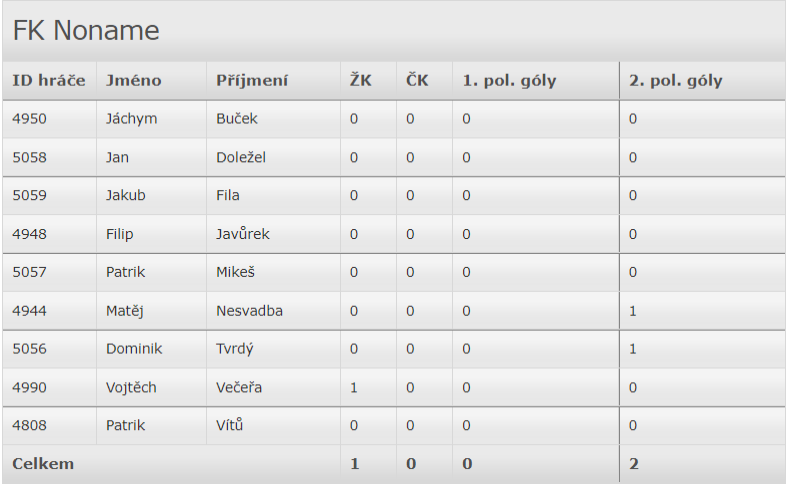Viewport: 787px width, 487px height.
Task: Select the first name Jáchym
Action: [x=131, y=119]
